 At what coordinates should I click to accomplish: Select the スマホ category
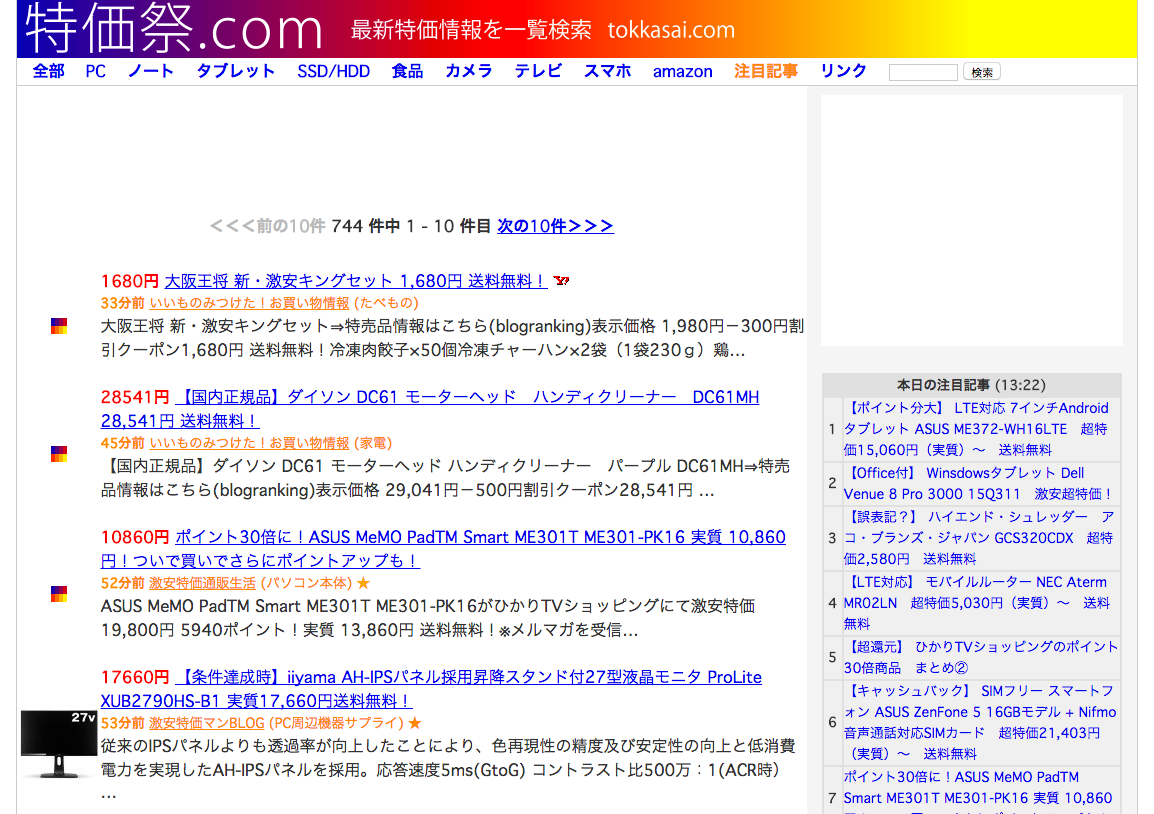click(x=607, y=71)
